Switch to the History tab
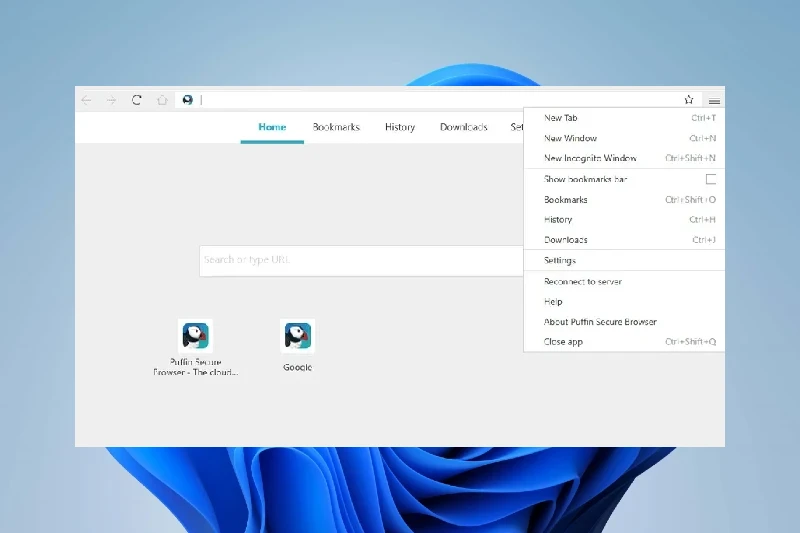This screenshot has width=800, height=533. tap(400, 127)
